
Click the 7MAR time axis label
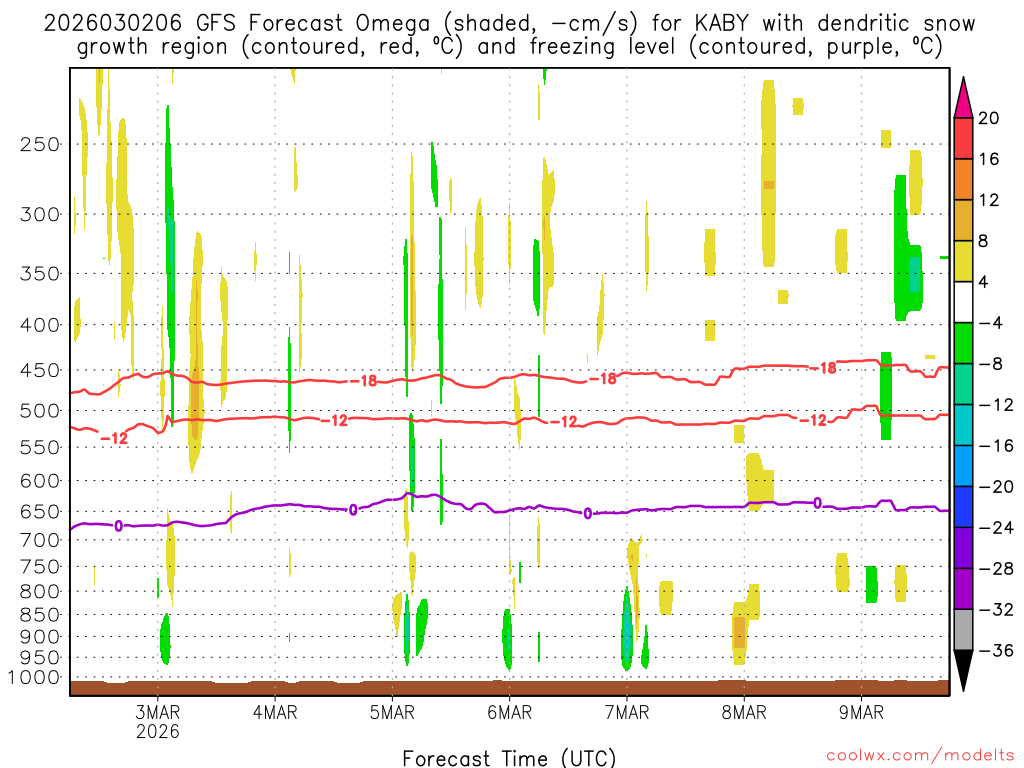pyautogui.click(x=627, y=712)
